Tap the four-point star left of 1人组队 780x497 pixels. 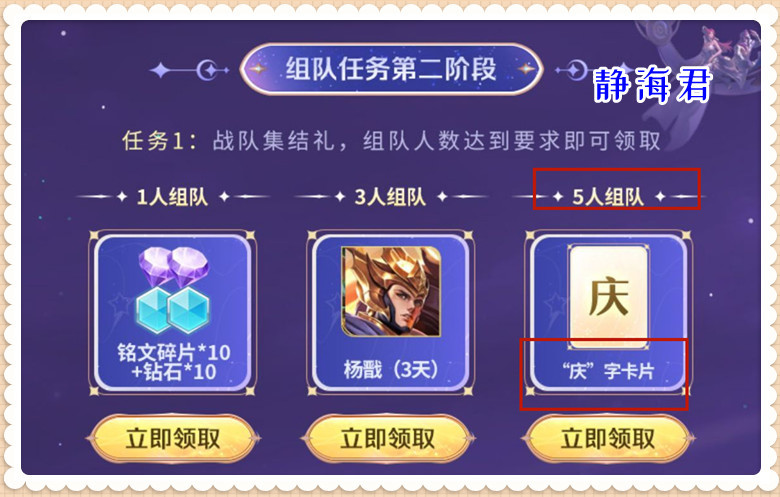[122, 197]
